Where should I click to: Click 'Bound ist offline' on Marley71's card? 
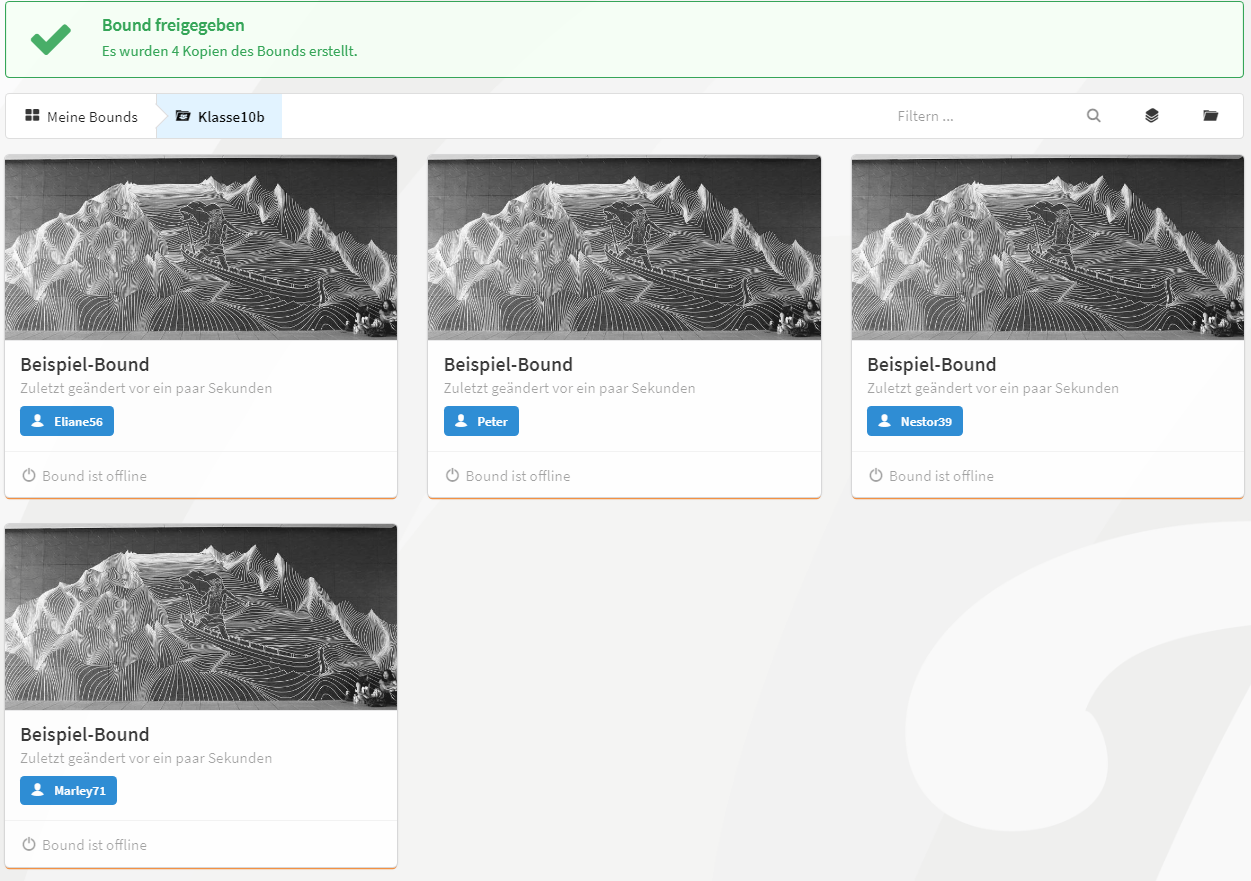(94, 845)
